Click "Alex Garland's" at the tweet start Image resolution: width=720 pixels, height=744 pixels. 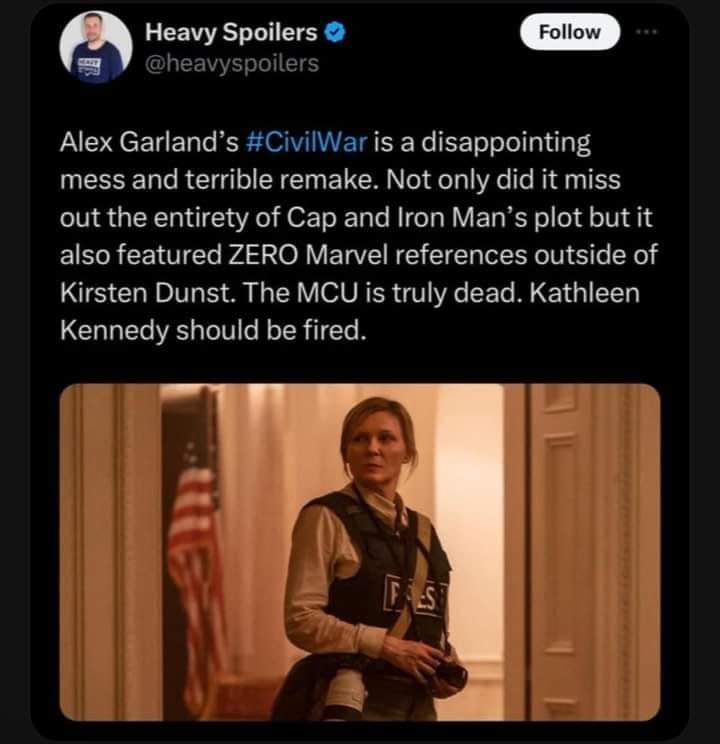pos(148,141)
